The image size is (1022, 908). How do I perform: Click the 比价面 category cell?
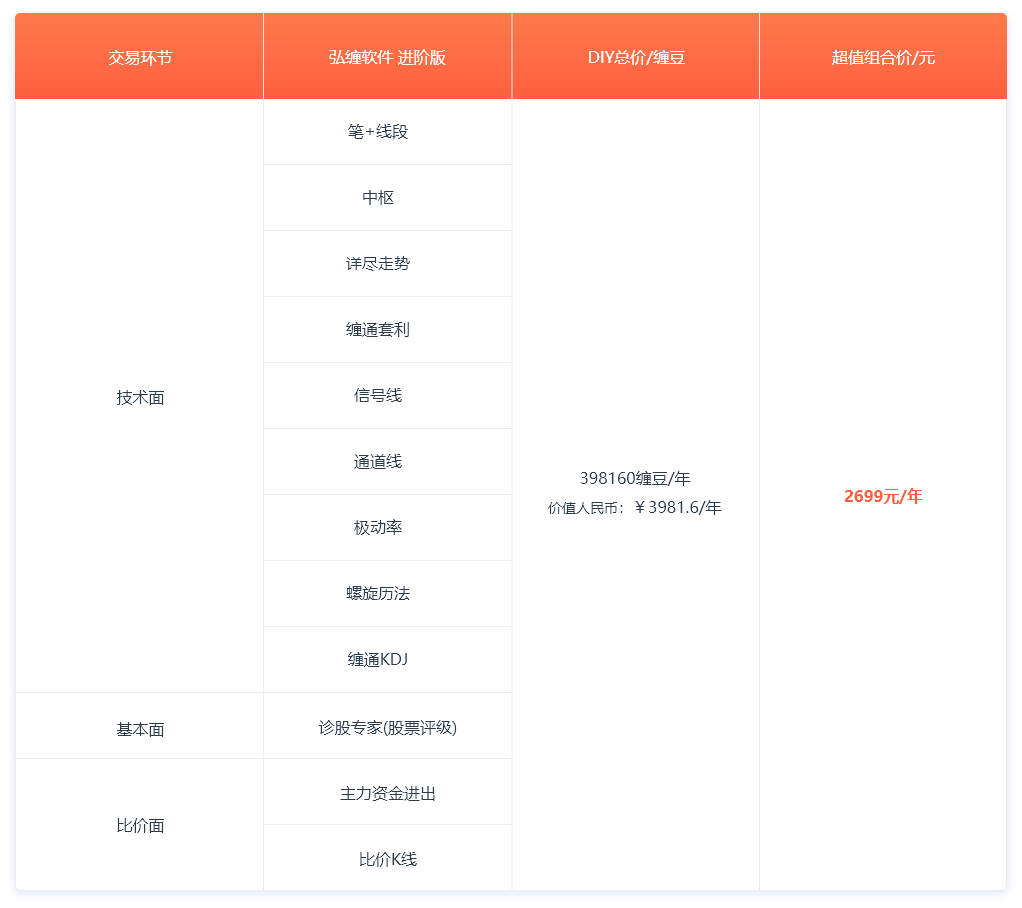point(139,825)
